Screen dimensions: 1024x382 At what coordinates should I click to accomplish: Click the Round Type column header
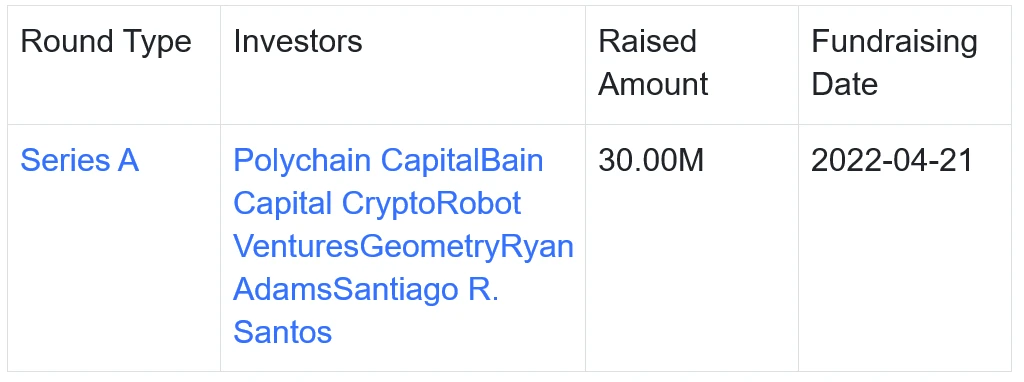(x=106, y=42)
